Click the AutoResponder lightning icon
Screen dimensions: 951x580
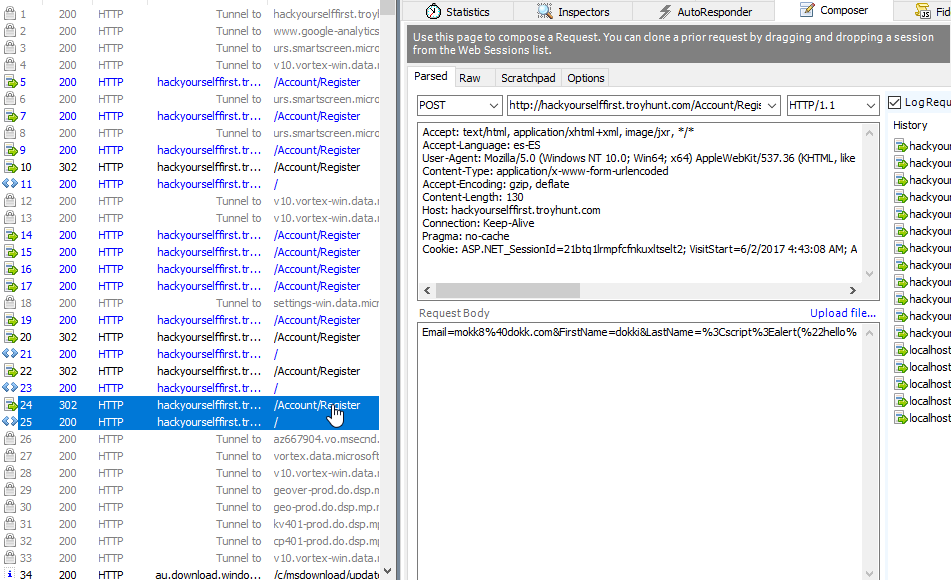coord(665,12)
